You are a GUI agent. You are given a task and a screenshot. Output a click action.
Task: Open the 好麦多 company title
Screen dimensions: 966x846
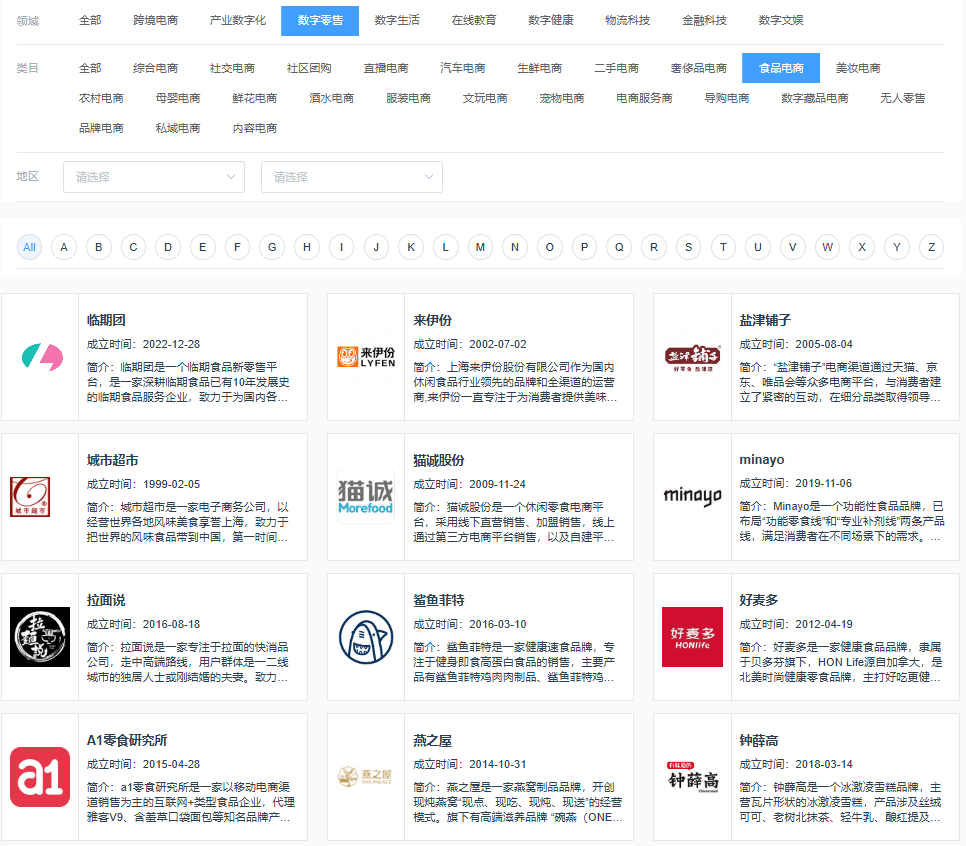click(758, 600)
